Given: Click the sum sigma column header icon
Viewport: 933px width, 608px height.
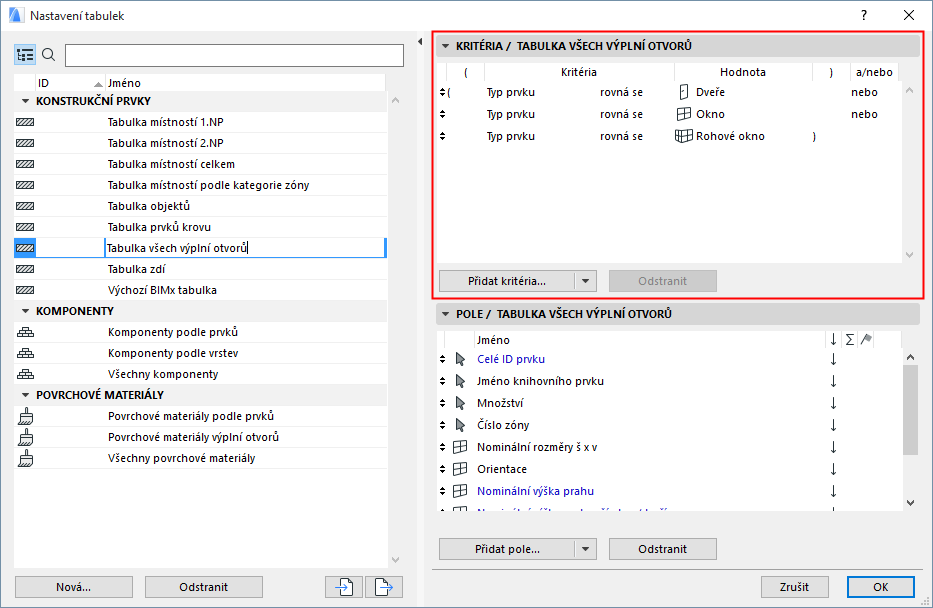Looking at the screenshot, I should pyautogui.click(x=850, y=339).
